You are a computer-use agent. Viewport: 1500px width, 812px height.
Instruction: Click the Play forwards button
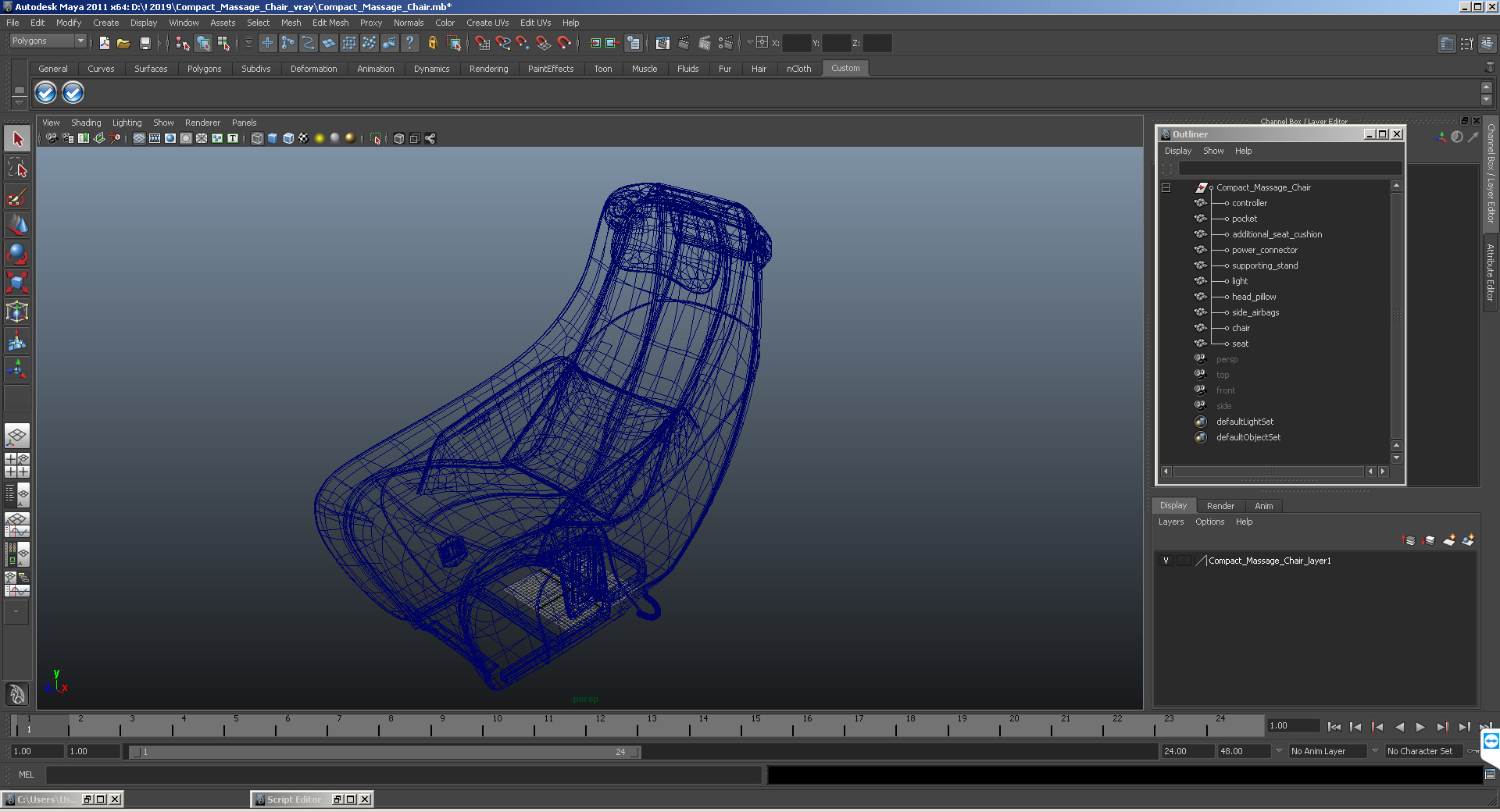click(x=1420, y=727)
